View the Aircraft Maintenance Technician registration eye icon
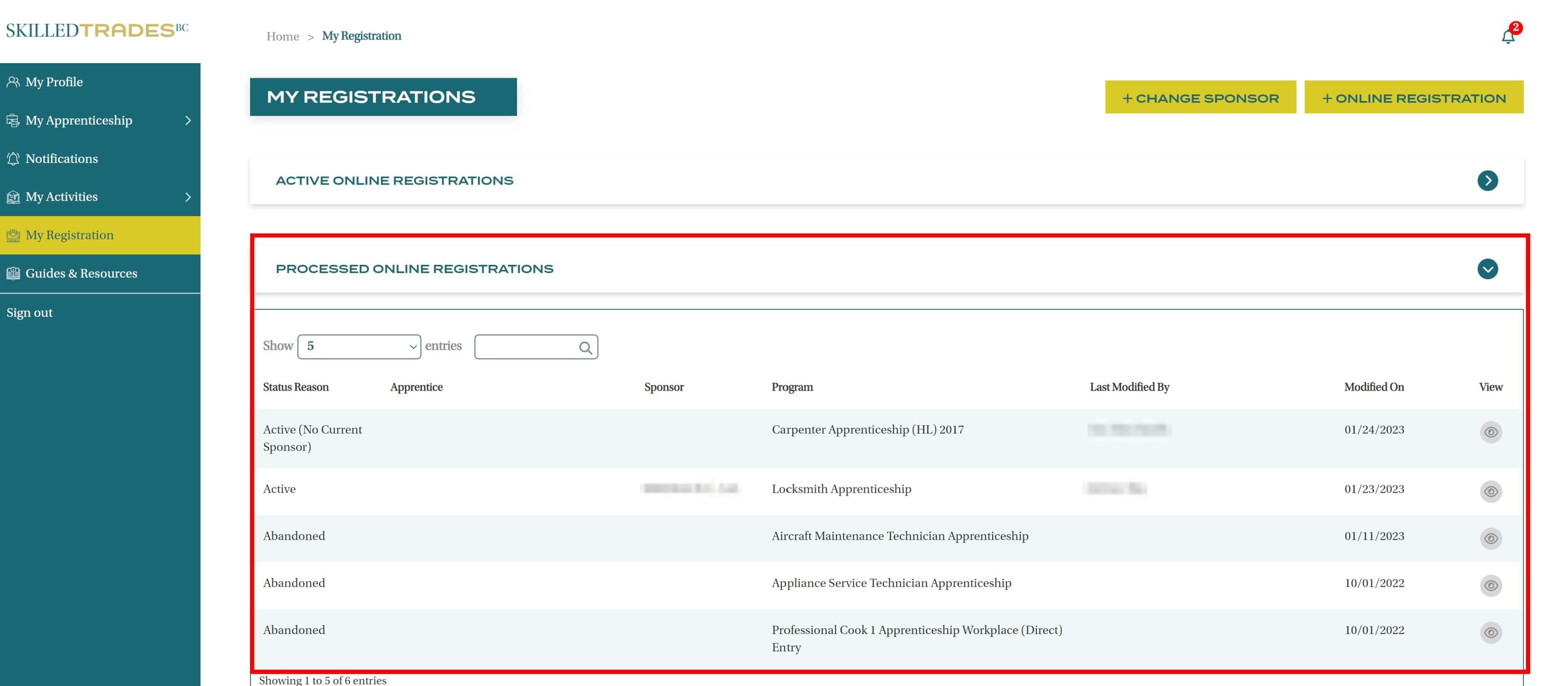This screenshot has height=686, width=1568. coord(1490,538)
